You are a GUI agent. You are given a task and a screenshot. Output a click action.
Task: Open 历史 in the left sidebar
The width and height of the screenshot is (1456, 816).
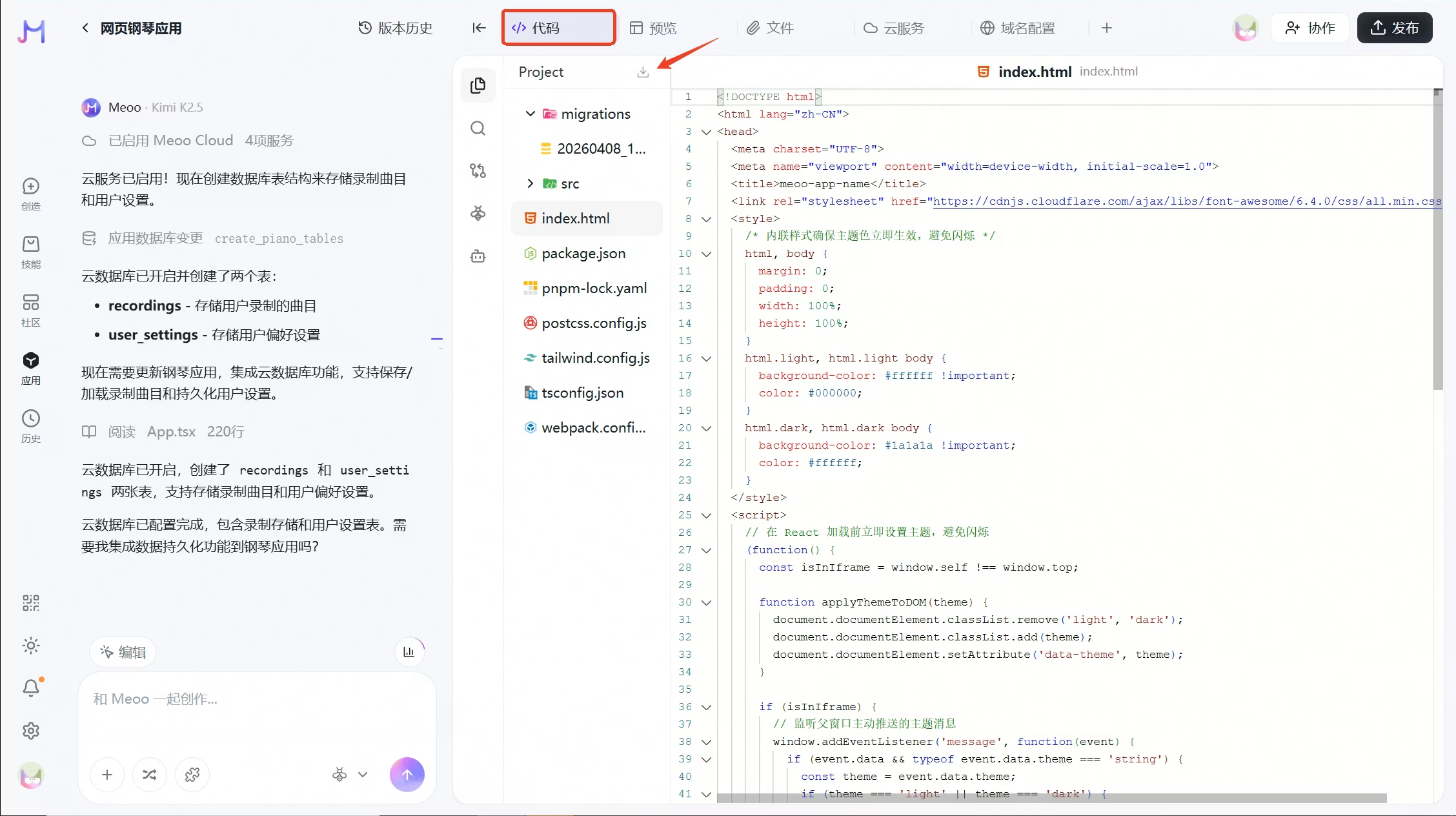point(31,426)
